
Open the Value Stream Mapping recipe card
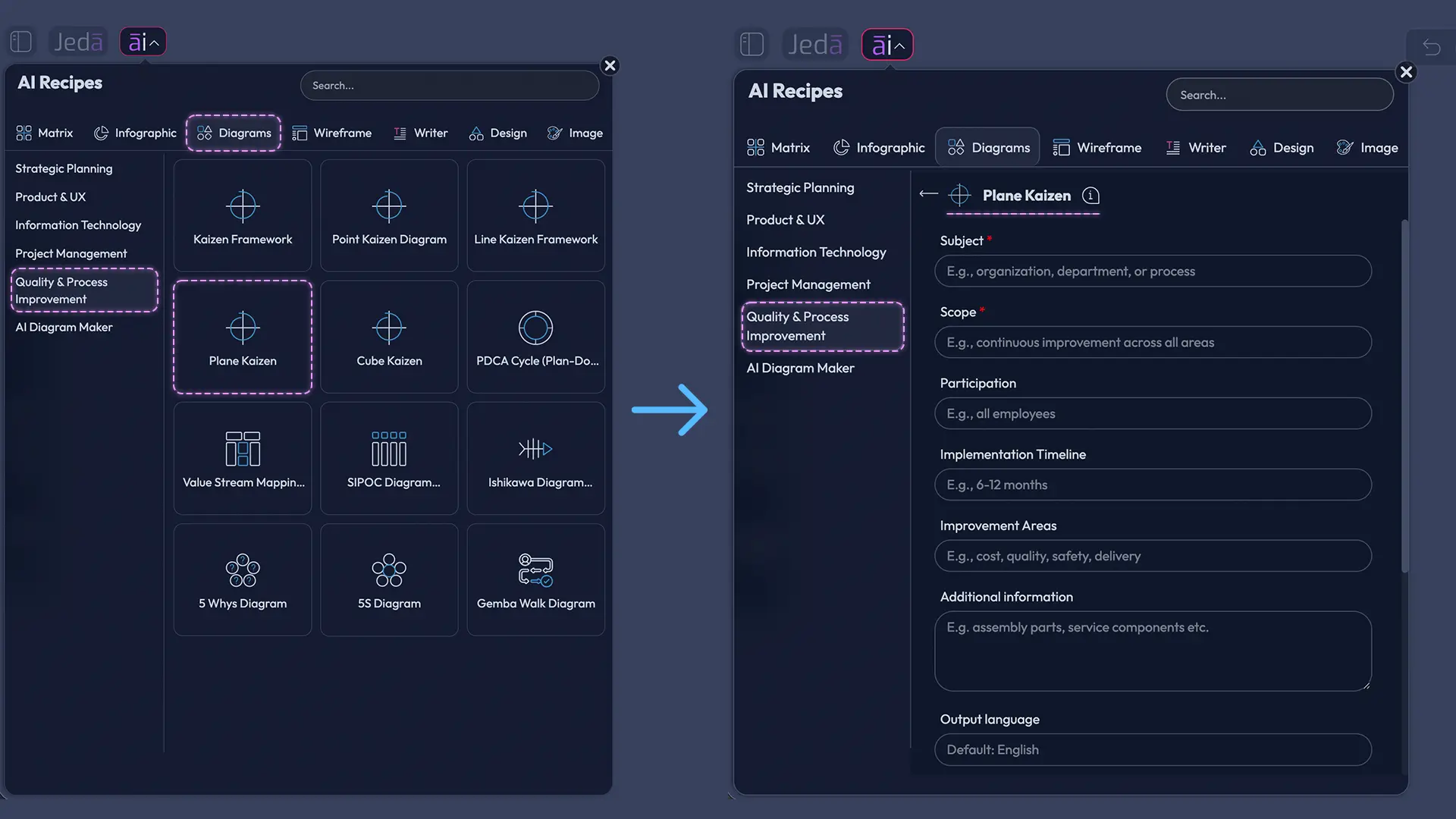tap(243, 458)
